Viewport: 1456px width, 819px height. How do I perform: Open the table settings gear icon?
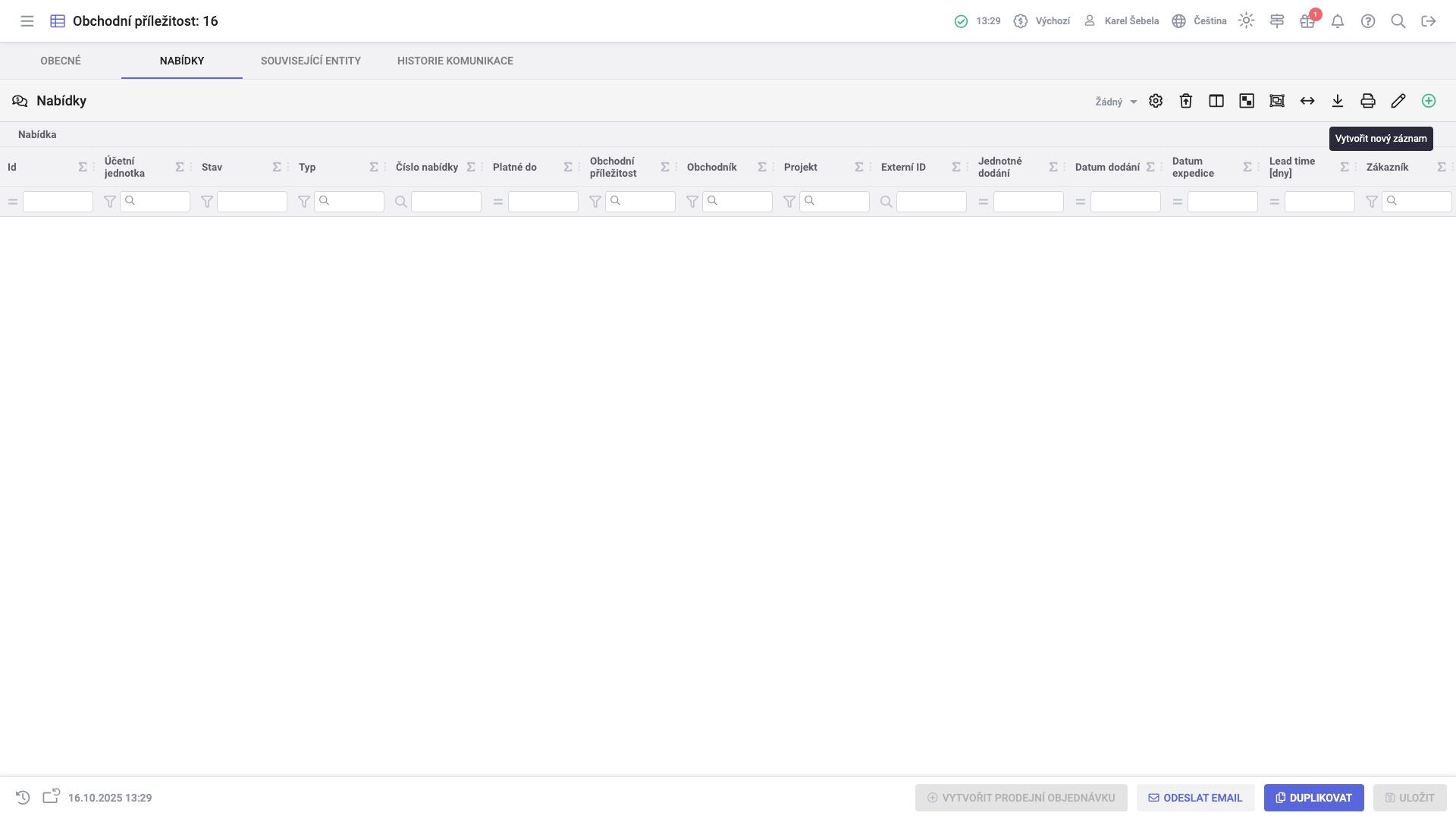(x=1156, y=101)
